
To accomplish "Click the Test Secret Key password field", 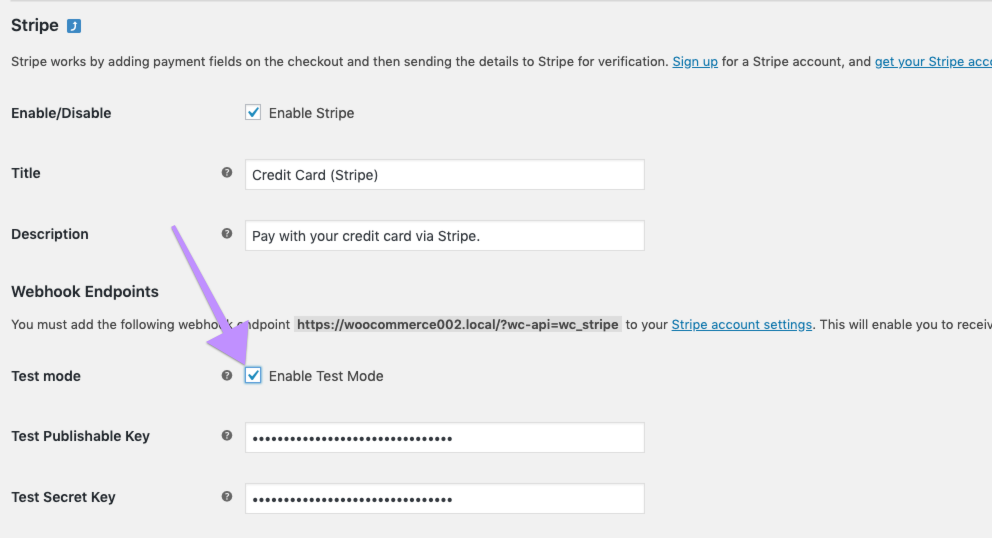I will coord(444,498).
